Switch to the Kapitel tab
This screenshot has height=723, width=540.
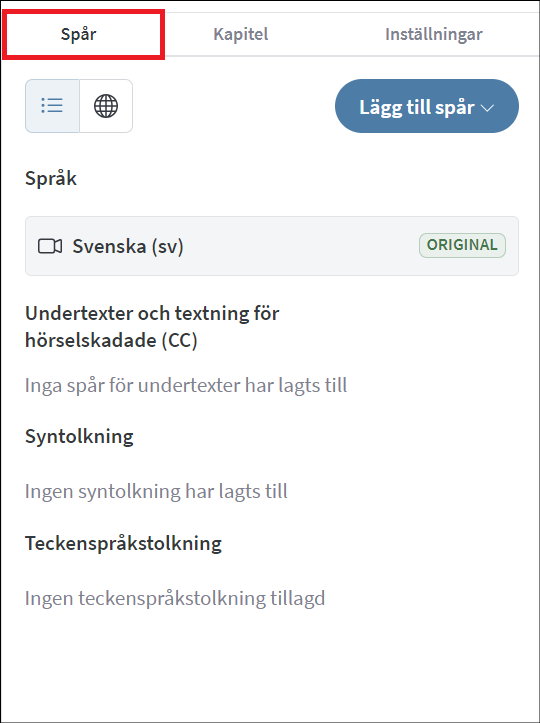coord(241,34)
